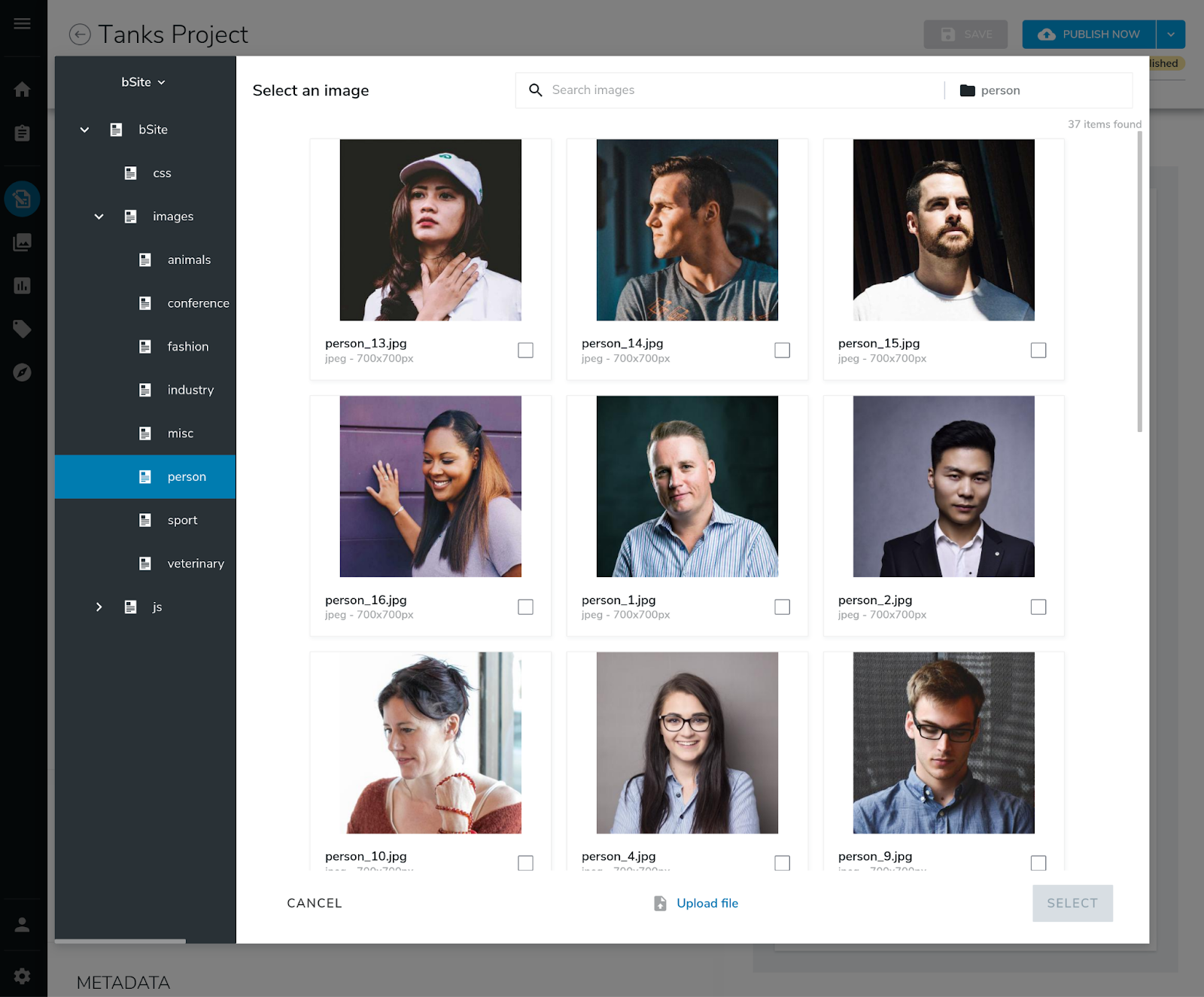Open the settings gear icon
1204x997 pixels.
22,976
